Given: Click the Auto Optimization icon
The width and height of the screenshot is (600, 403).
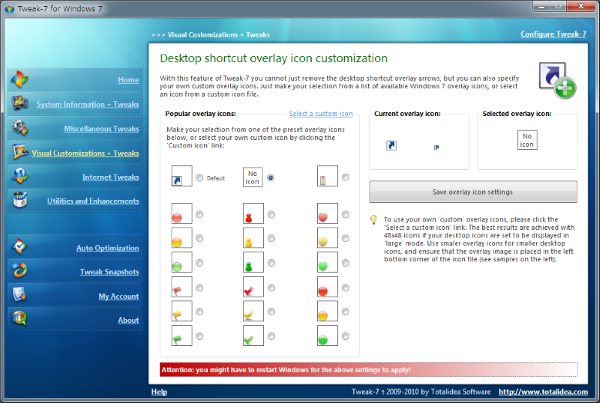Looking at the screenshot, I should click(20, 247).
